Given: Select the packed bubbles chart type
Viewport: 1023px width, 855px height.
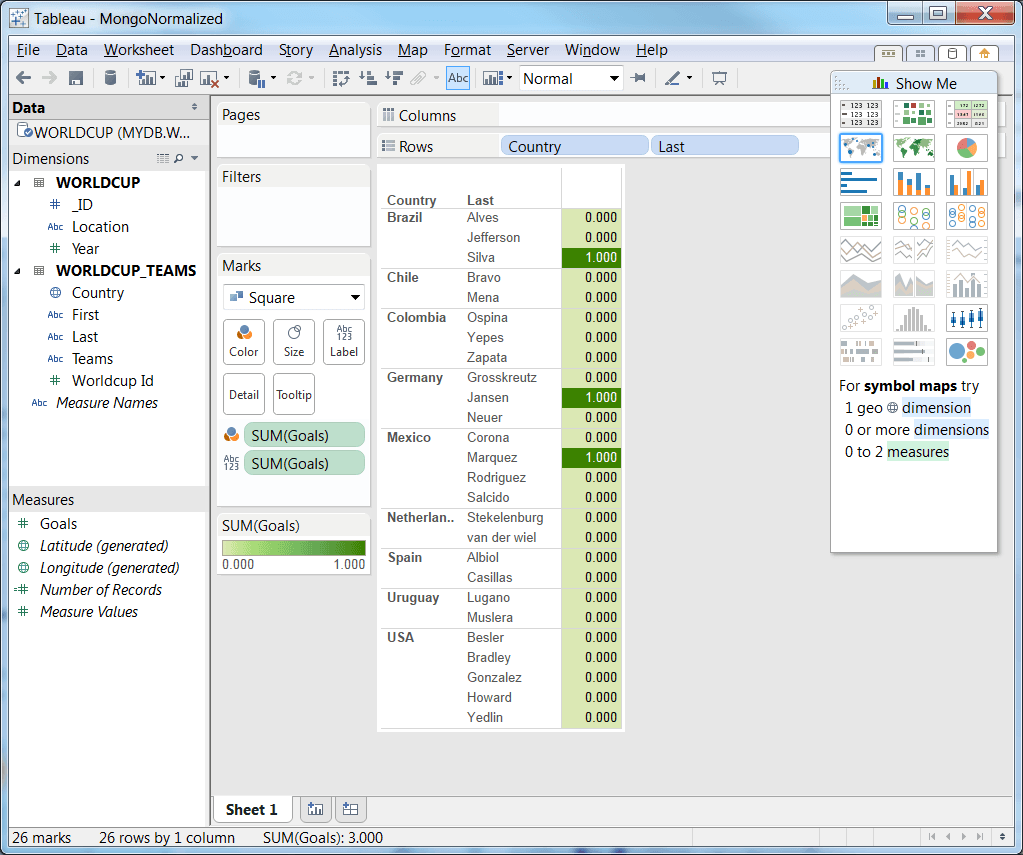Looking at the screenshot, I should 966,352.
